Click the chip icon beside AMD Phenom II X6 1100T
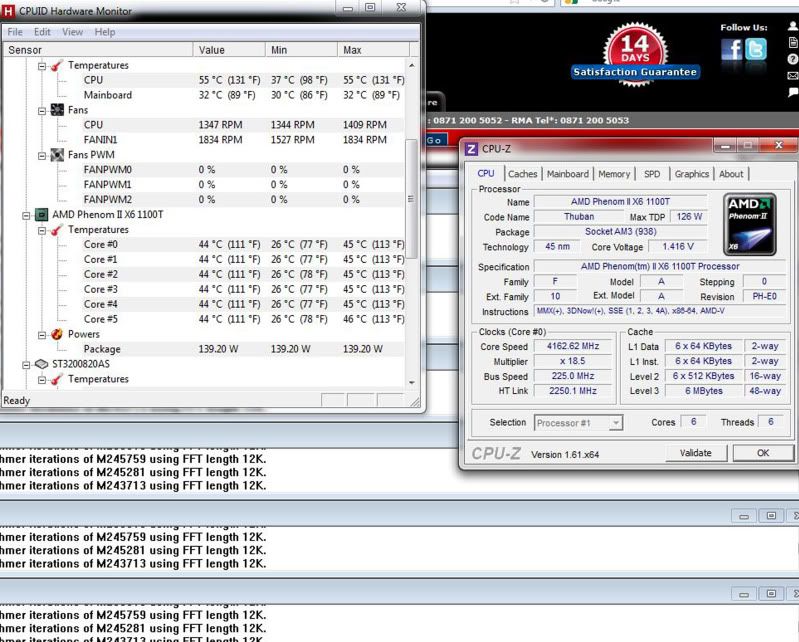The image size is (799, 642). [41, 215]
